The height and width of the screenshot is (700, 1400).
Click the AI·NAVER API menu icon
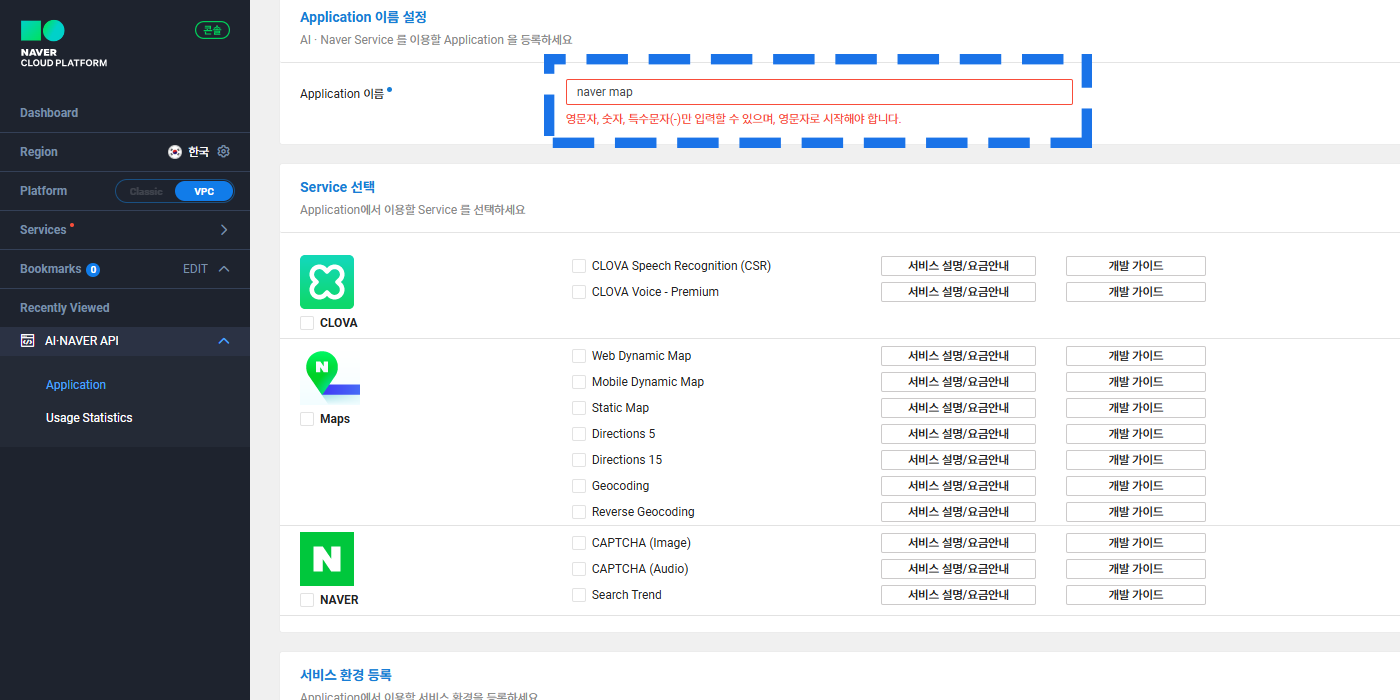click(x=28, y=341)
